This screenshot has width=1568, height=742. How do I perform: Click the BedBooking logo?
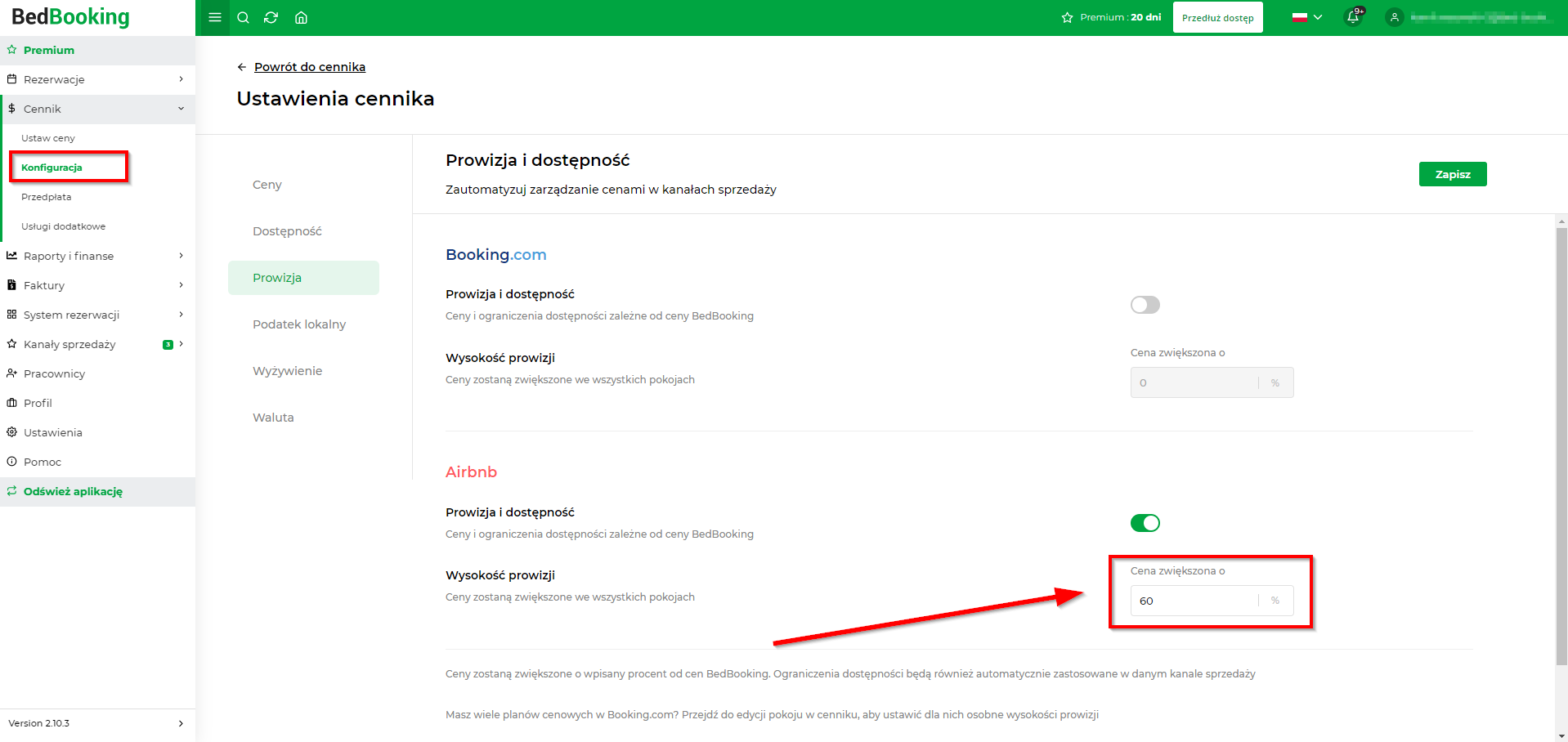coord(70,16)
